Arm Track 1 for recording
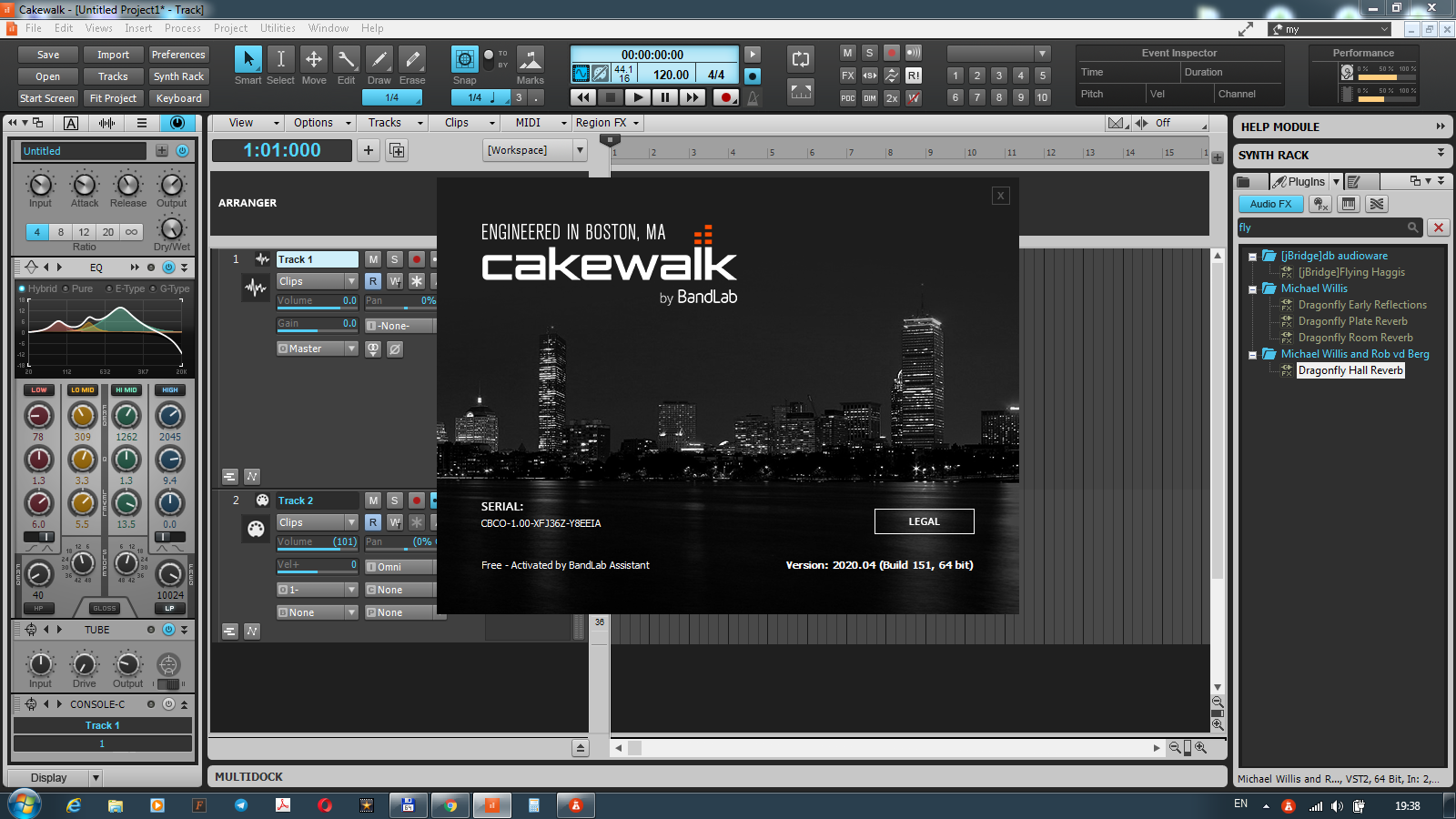The height and width of the screenshot is (819, 1456). tap(416, 259)
